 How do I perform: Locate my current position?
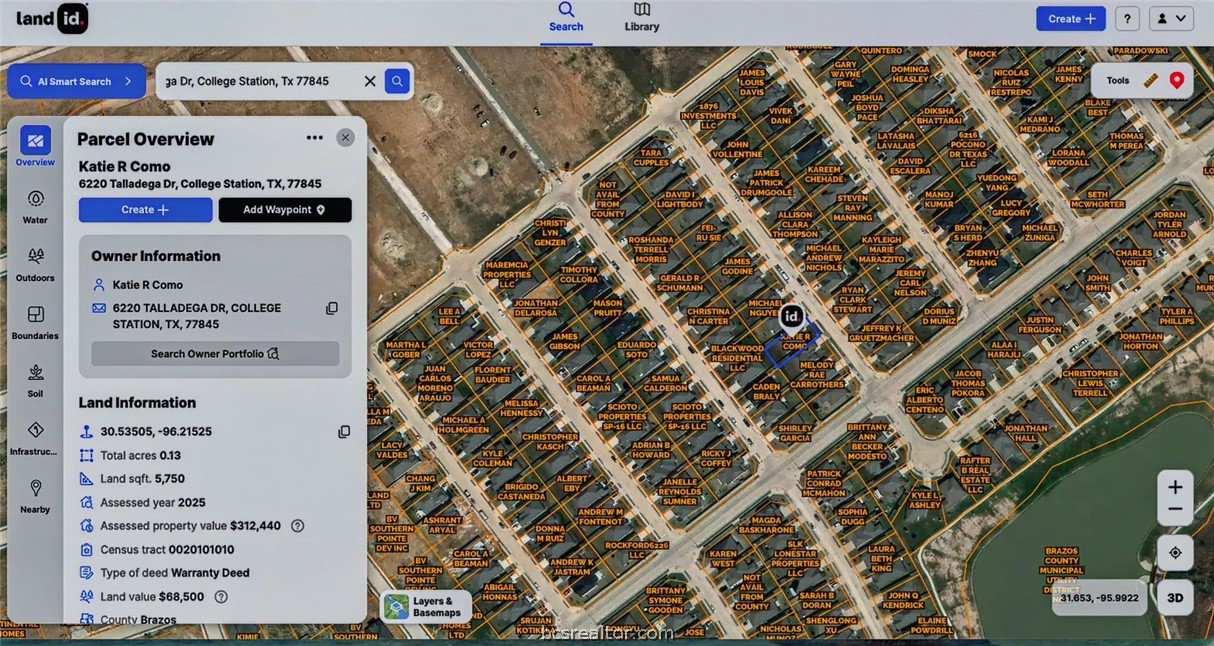tap(1175, 553)
